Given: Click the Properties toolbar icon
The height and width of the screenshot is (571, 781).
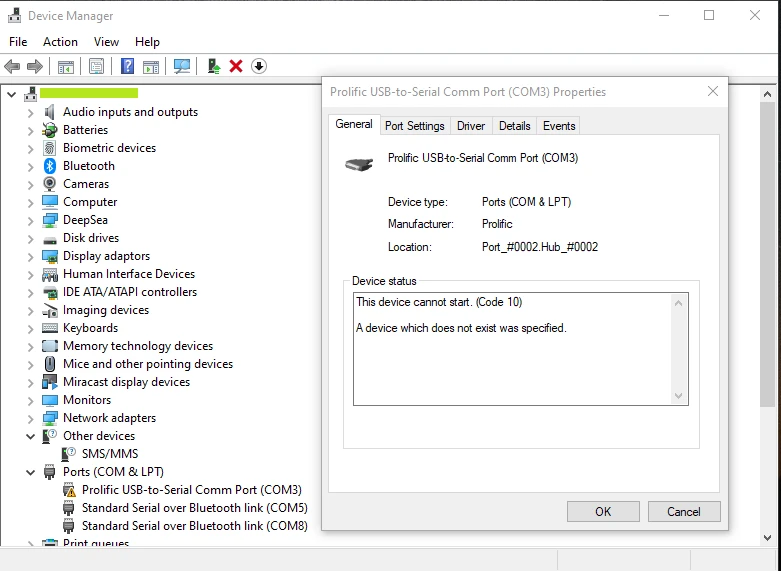Looking at the screenshot, I should tap(96, 66).
